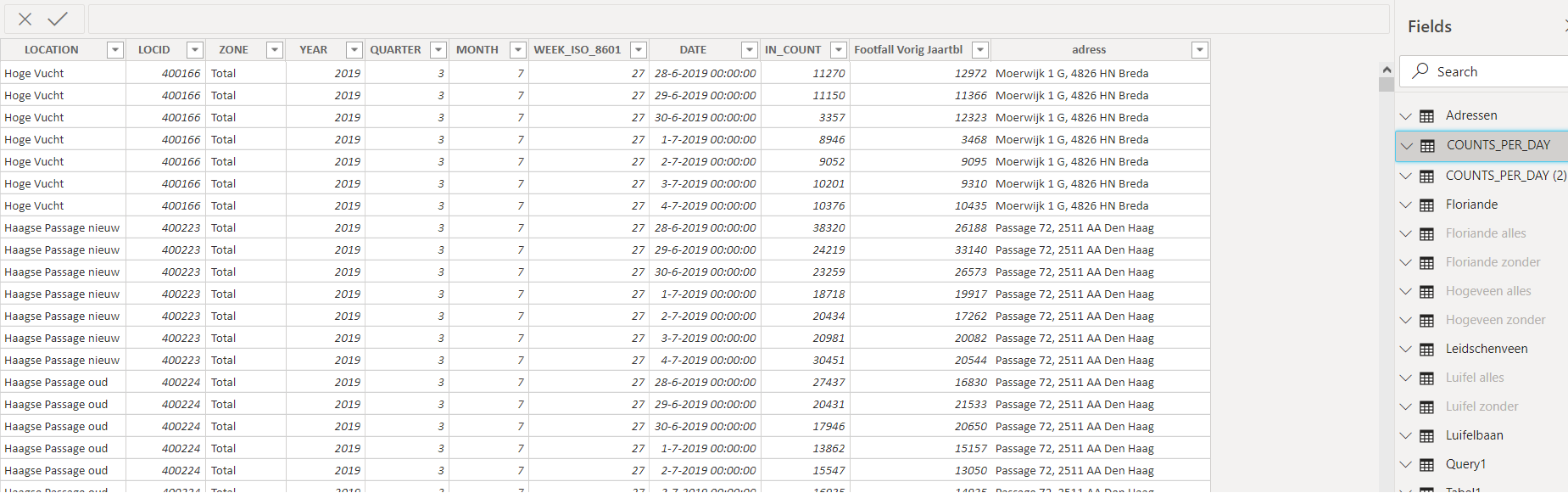Open the IN_COUNT column filter dropdown
Image resolution: width=1568 pixels, height=493 pixels.
839,50
